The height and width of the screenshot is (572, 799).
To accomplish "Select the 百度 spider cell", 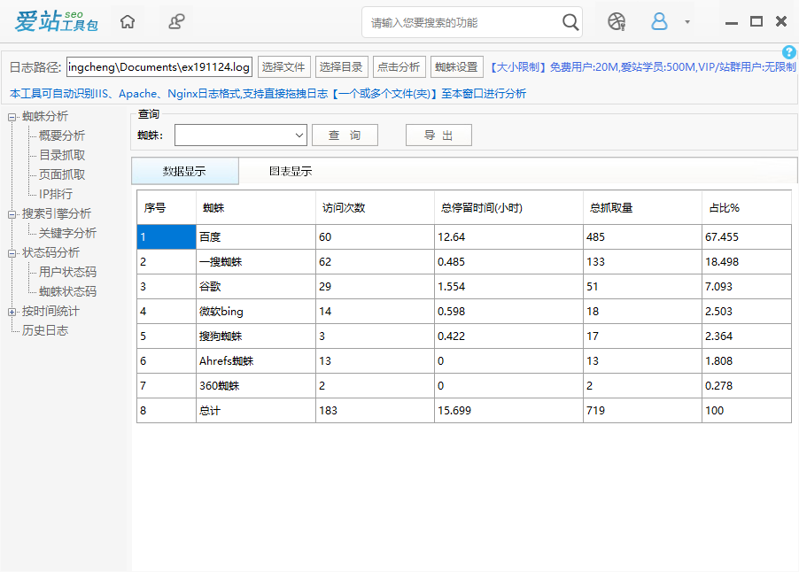I will tap(256, 237).
